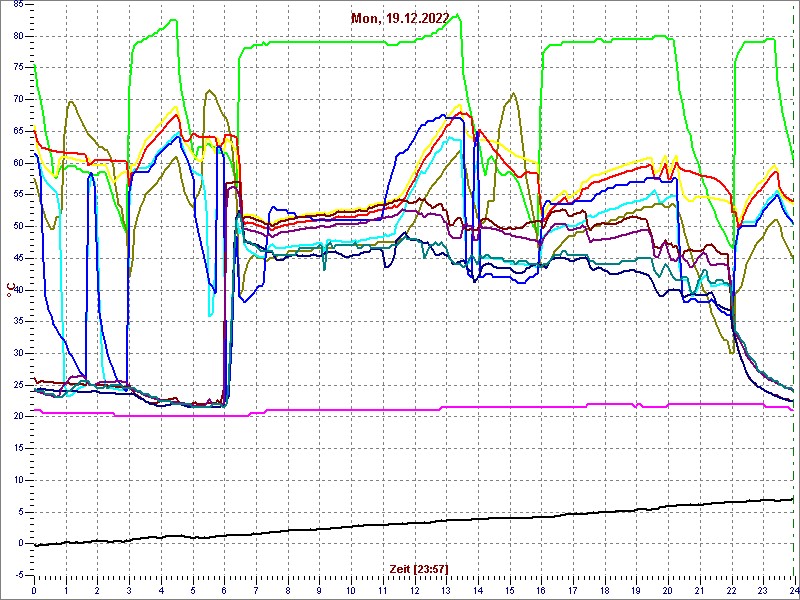This screenshot has height=600, width=800.
Task: Pick hour '18' on the time axis
Action: tap(605, 591)
